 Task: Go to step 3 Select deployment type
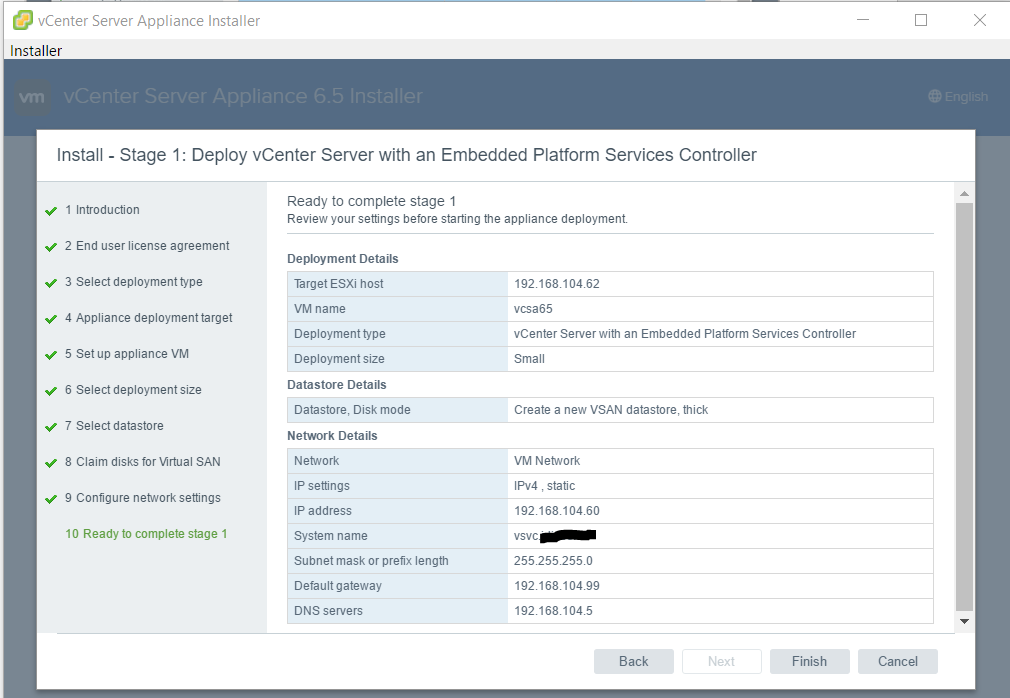pyautogui.click(x=133, y=282)
